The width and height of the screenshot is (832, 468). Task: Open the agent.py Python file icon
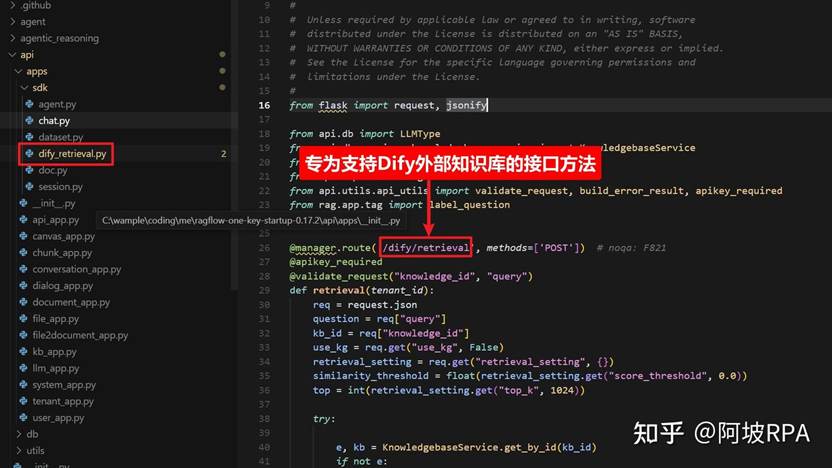point(30,104)
